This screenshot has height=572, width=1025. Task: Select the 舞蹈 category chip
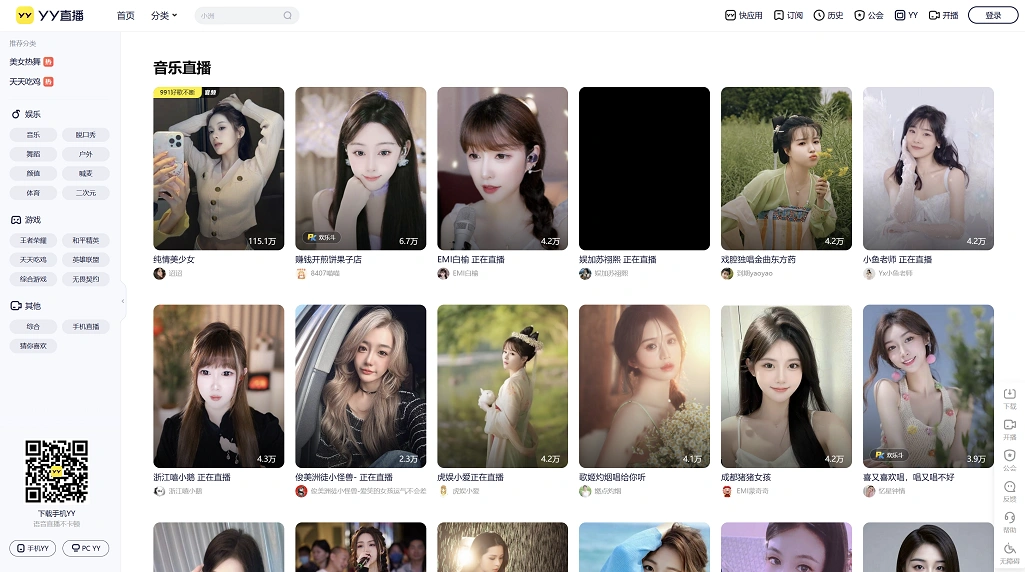34,154
